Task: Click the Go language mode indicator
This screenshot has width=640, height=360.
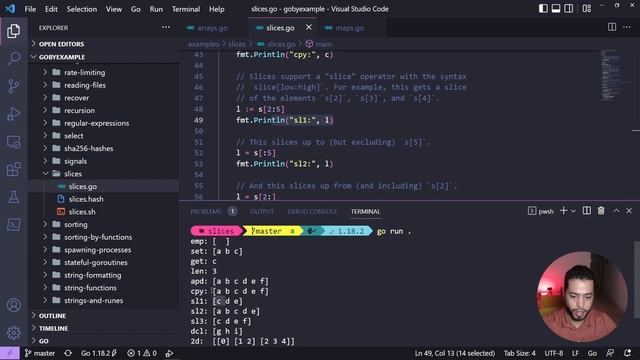Action: click(592, 353)
